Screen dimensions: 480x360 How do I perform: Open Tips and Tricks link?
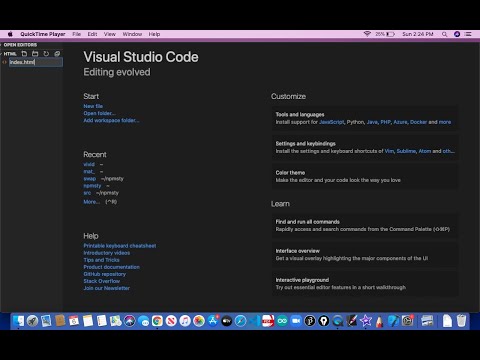click(101, 260)
